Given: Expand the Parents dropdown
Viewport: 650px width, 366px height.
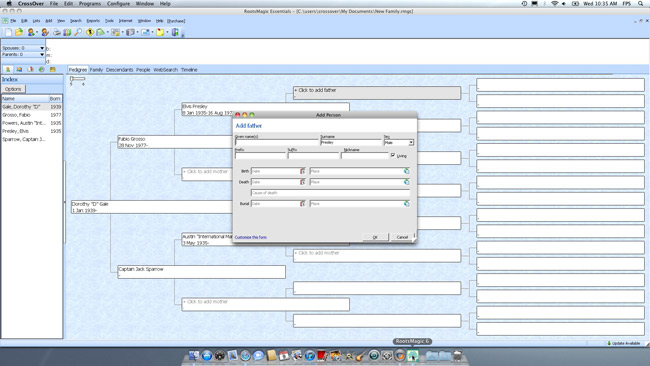Looking at the screenshot, I should 42,54.
